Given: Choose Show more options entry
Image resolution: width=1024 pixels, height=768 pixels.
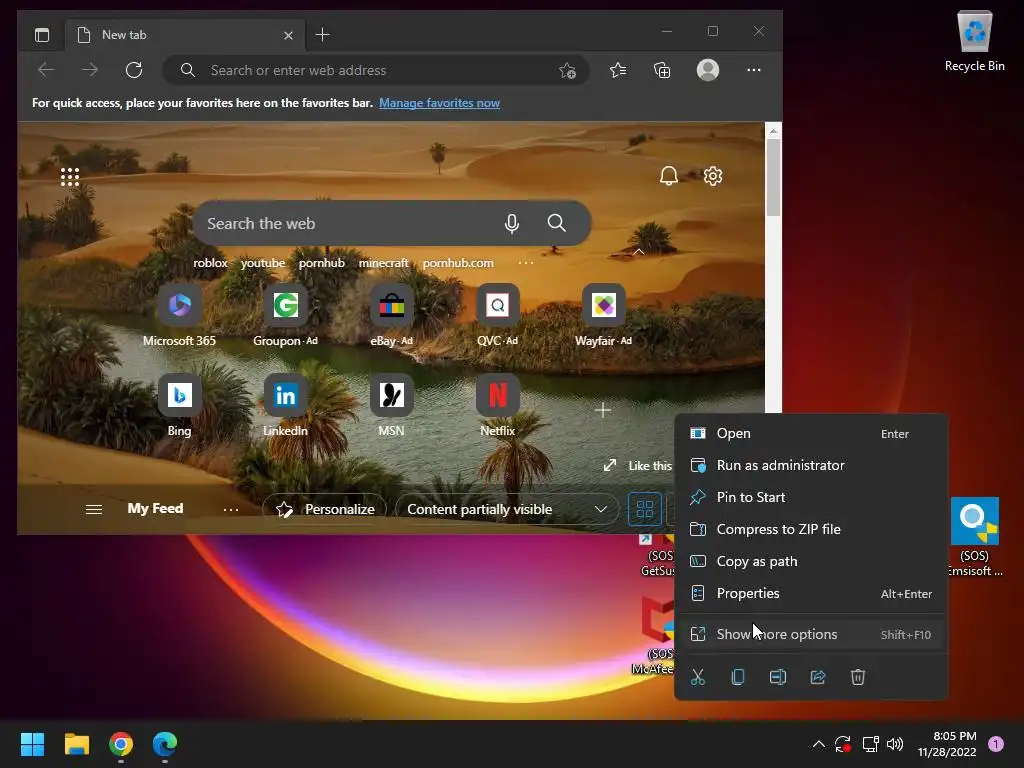Looking at the screenshot, I should (x=811, y=634).
